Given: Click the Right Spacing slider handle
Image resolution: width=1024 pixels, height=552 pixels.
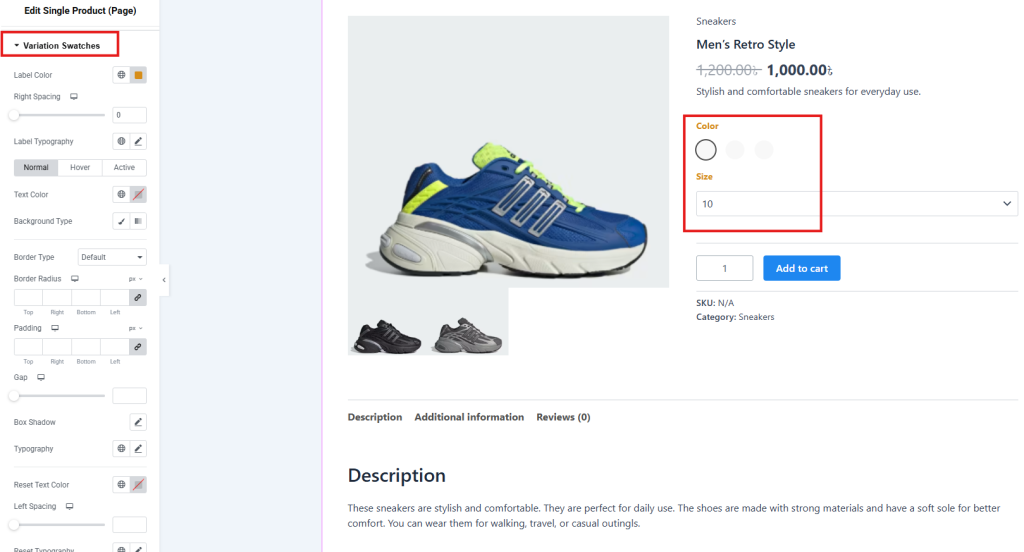Looking at the screenshot, I should (14, 115).
